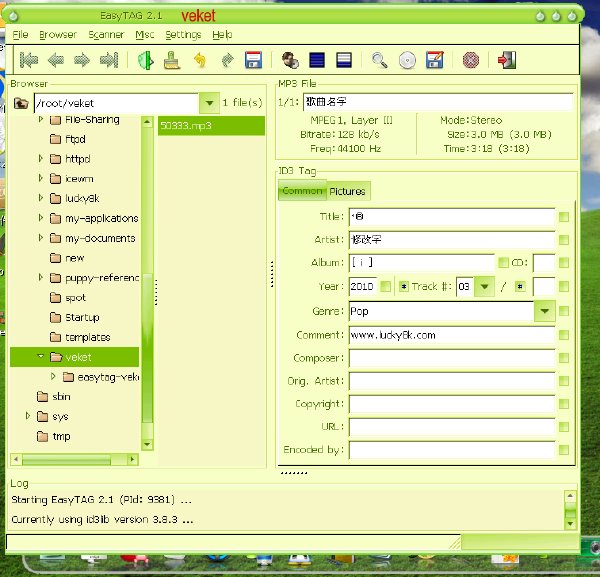600x577 pixels.
Task: Go to next file arrow icon
Action: click(82, 60)
